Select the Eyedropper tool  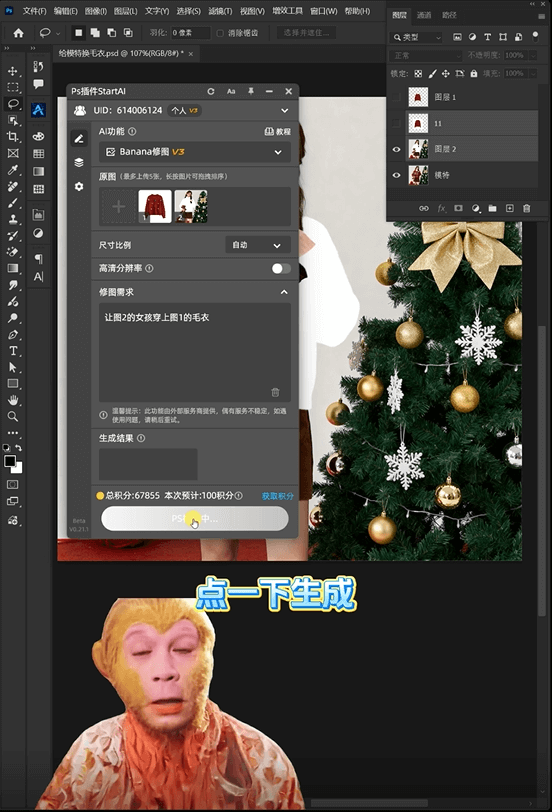pyautogui.click(x=13, y=170)
